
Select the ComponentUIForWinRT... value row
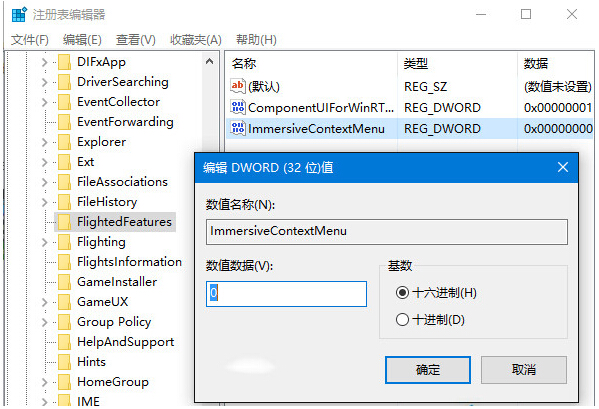(x=410, y=108)
